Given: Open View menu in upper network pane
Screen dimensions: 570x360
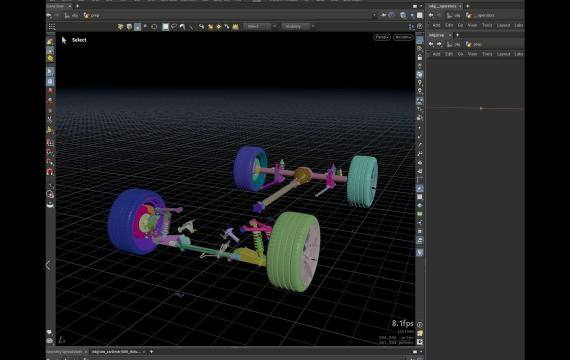Looking at the screenshot, I should (472, 25).
